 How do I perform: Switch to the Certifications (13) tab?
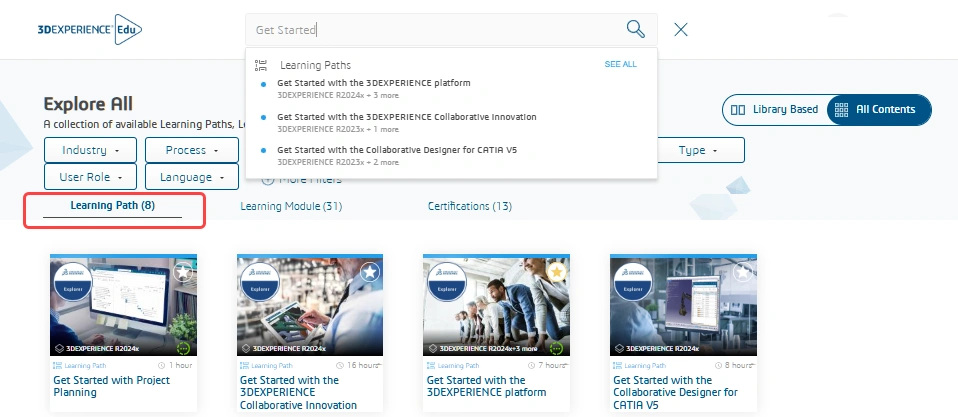click(470, 206)
